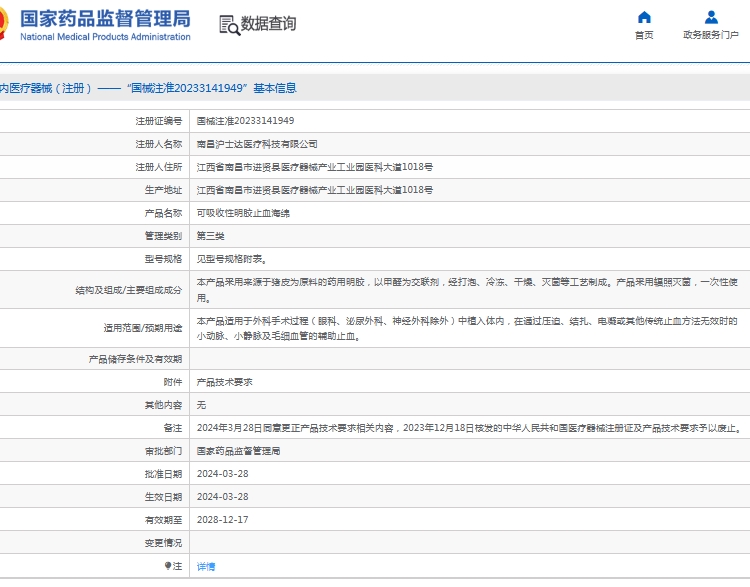Click the 注册证编号 field label

[x=158, y=121]
